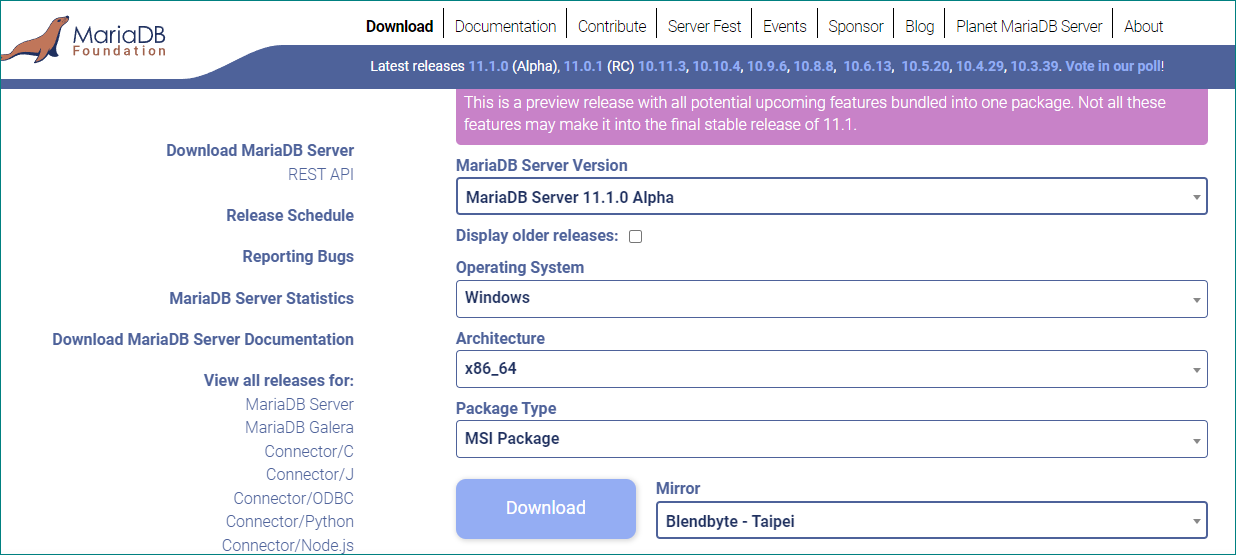Open Download MariaDB Server Documentation link
This screenshot has height=555, width=1236.
click(203, 339)
